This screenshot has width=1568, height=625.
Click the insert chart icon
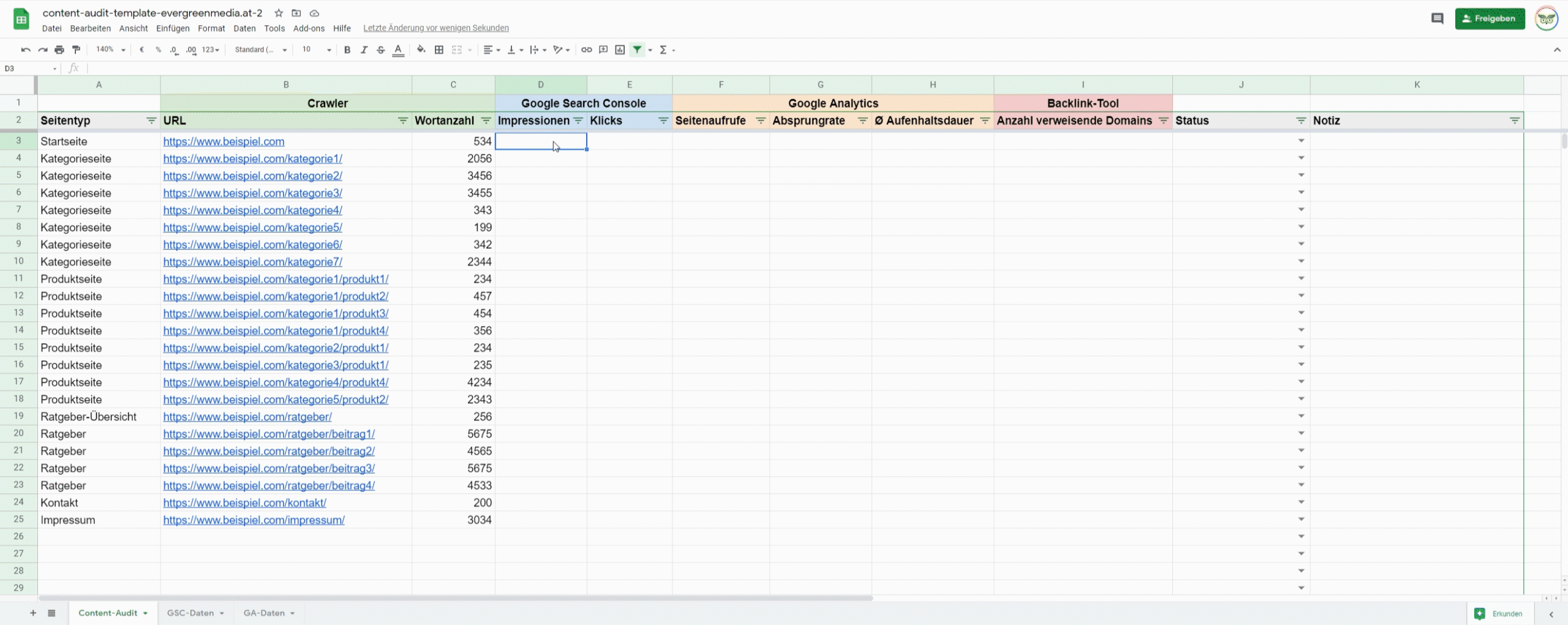620,50
